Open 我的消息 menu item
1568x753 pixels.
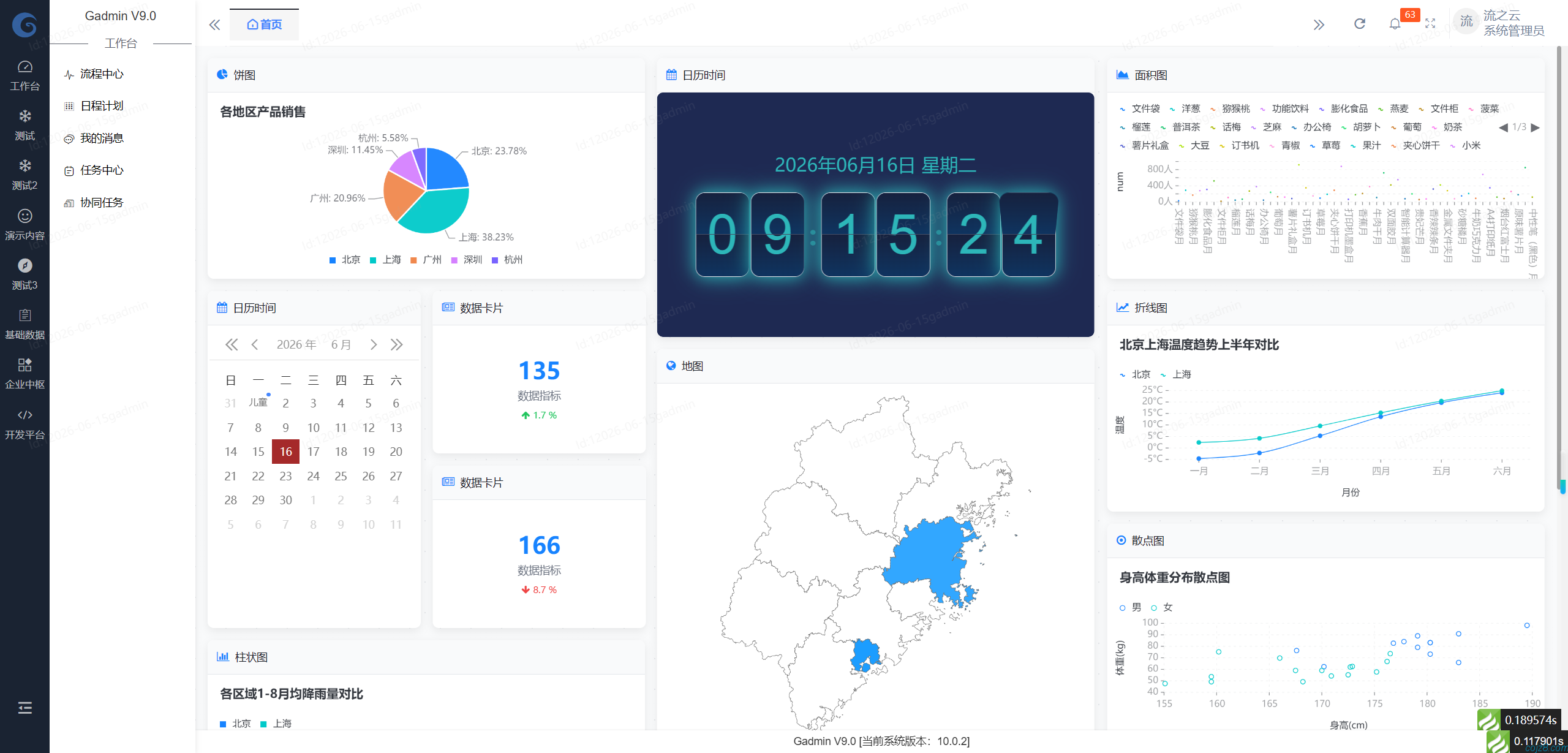pyautogui.click(x=102, y=138)
